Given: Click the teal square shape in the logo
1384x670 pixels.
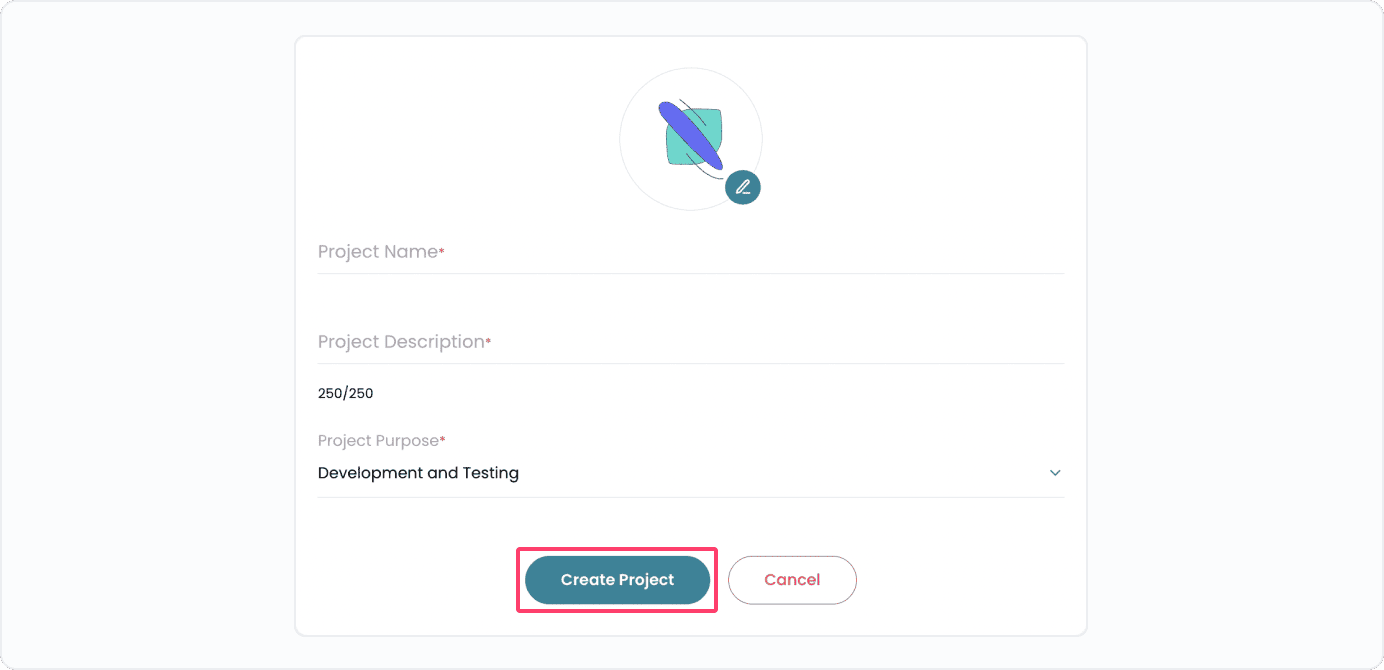Looking at the screenshot, I should (708, 124).
